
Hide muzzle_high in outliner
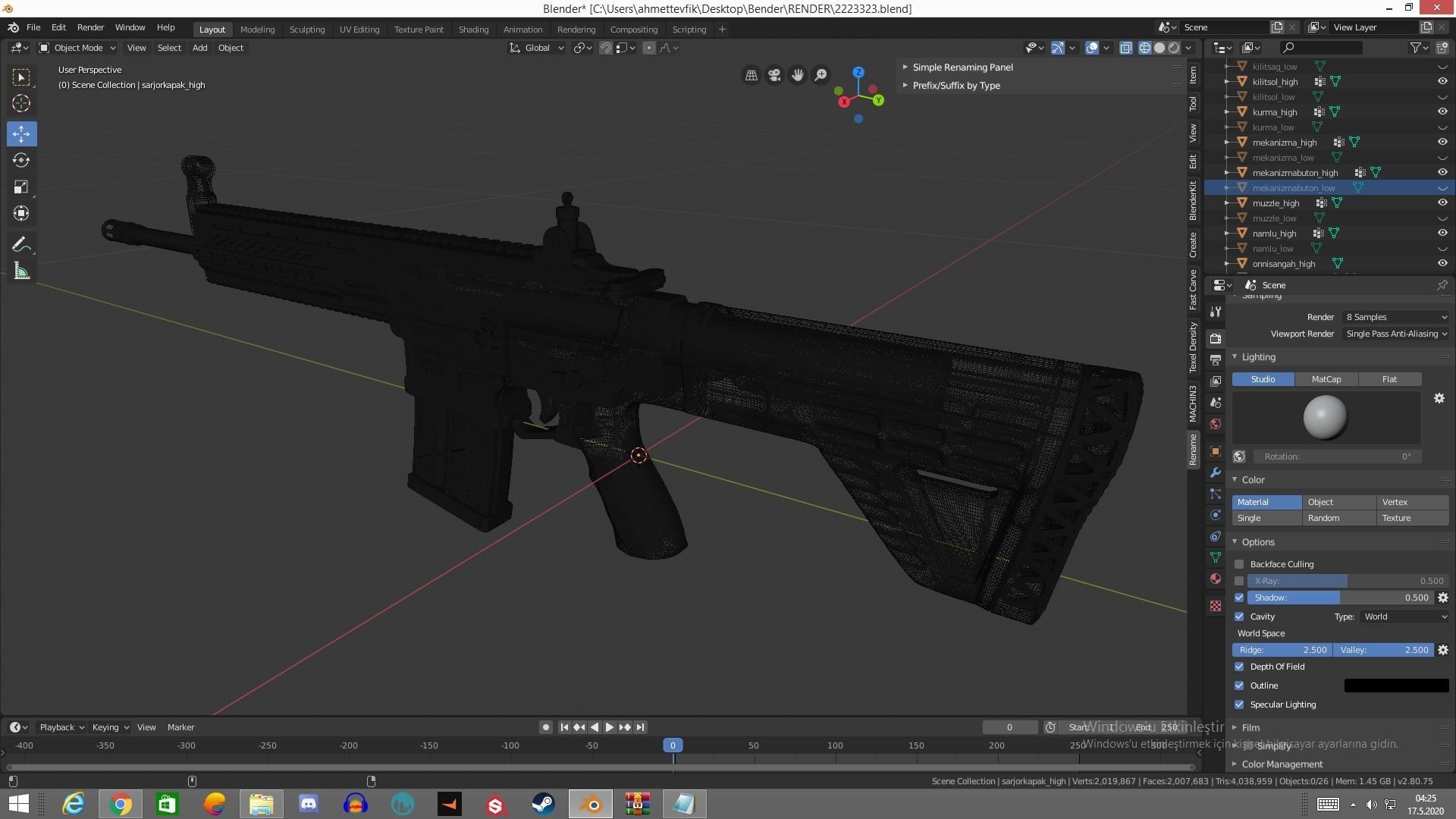coord(1442,203)
